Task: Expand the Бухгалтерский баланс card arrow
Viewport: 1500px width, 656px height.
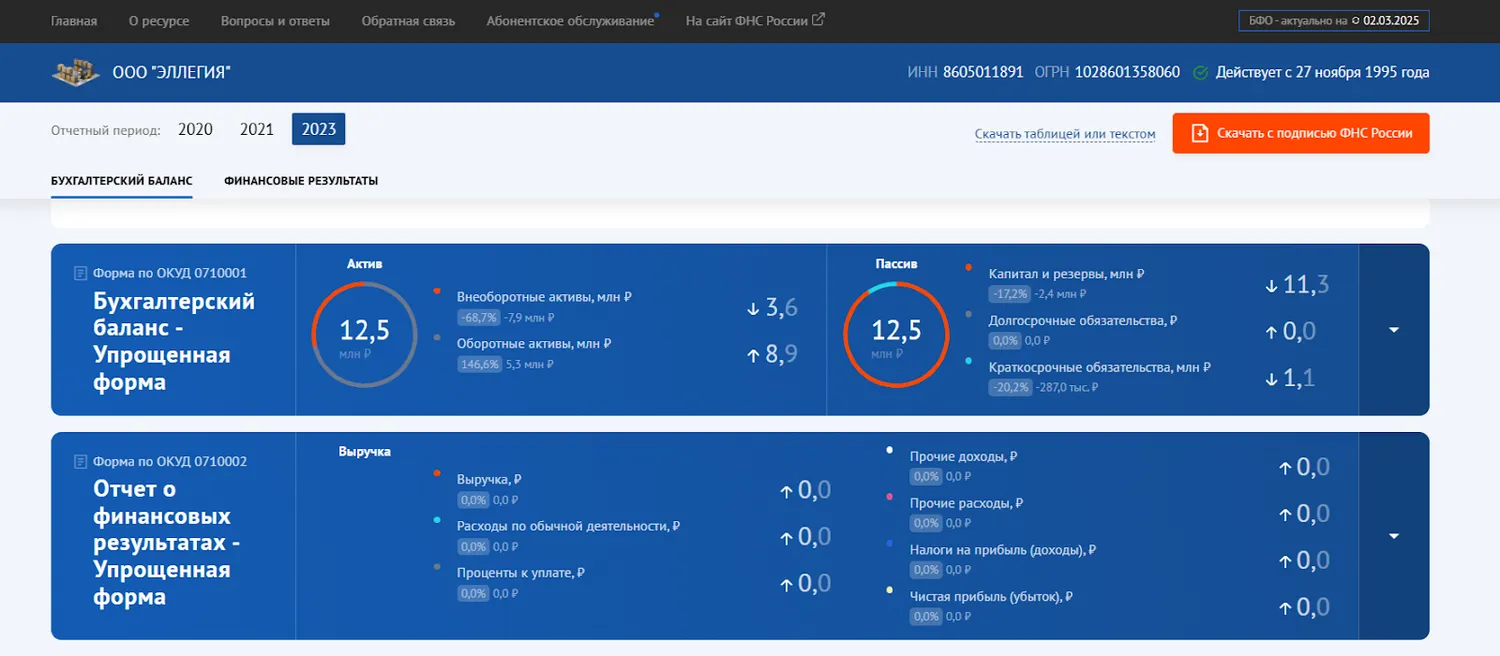Action: pos(1394,330)
